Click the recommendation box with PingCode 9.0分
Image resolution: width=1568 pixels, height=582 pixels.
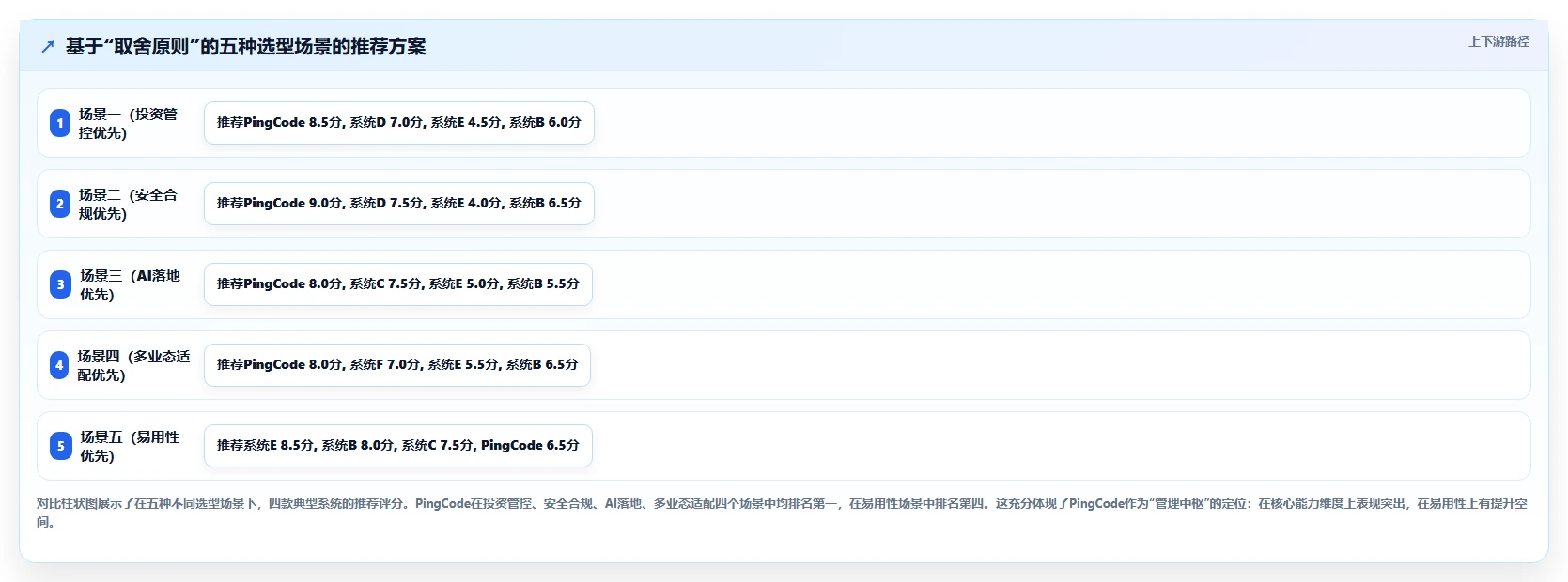click(x=399, y=204)
